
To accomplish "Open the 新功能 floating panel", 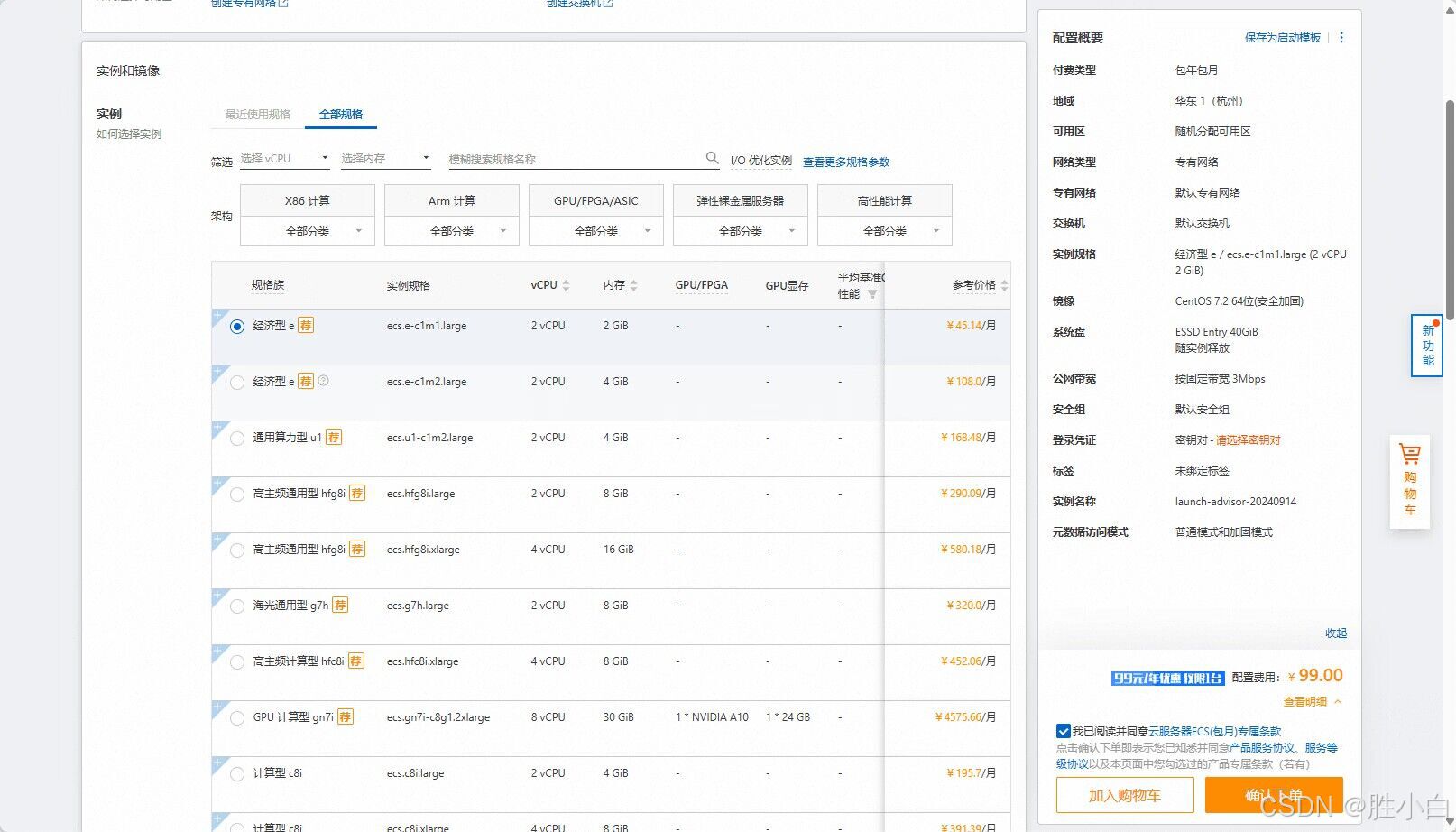I will click(x=1427, y=346).
